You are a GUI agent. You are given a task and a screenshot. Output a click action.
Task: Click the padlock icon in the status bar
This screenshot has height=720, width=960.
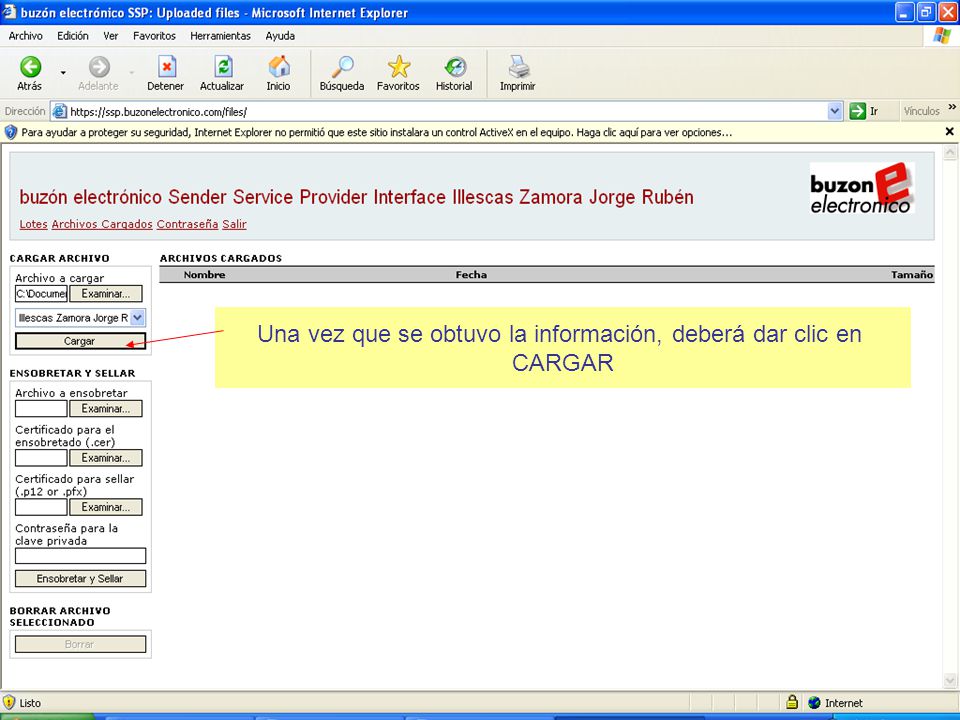point(792,702)
